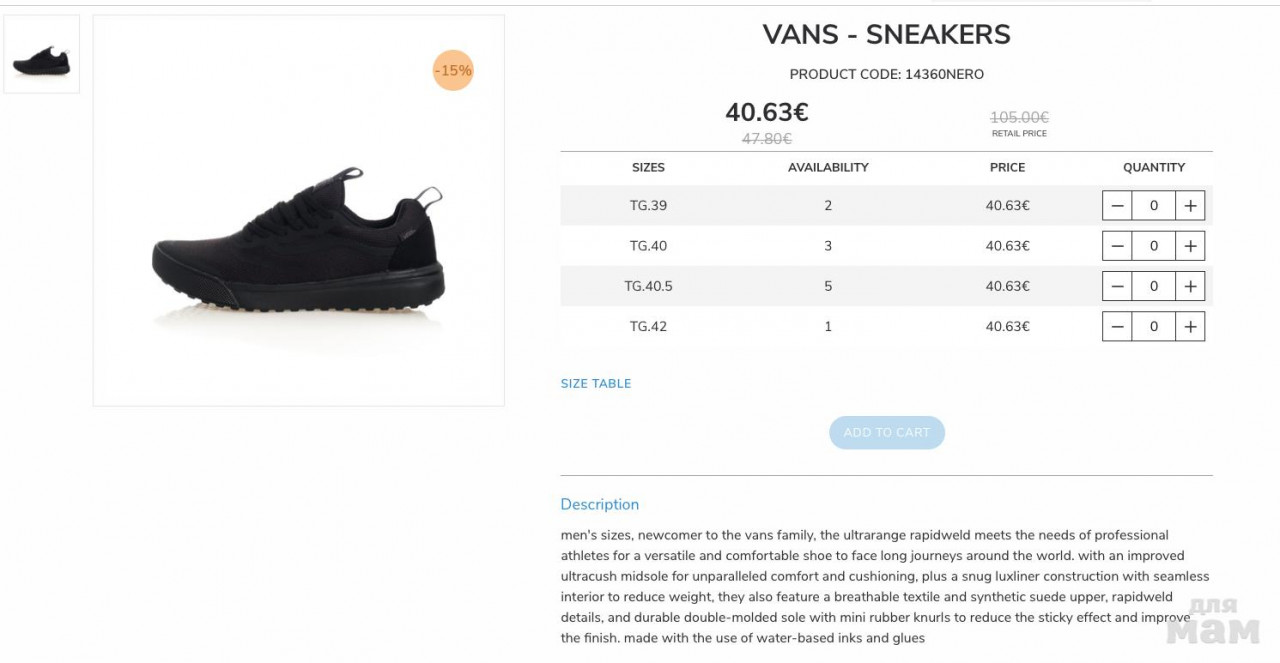1280x663 pixels.
Task: Click the TG.39 quantity input field
Action: (x=1153, y=206)
